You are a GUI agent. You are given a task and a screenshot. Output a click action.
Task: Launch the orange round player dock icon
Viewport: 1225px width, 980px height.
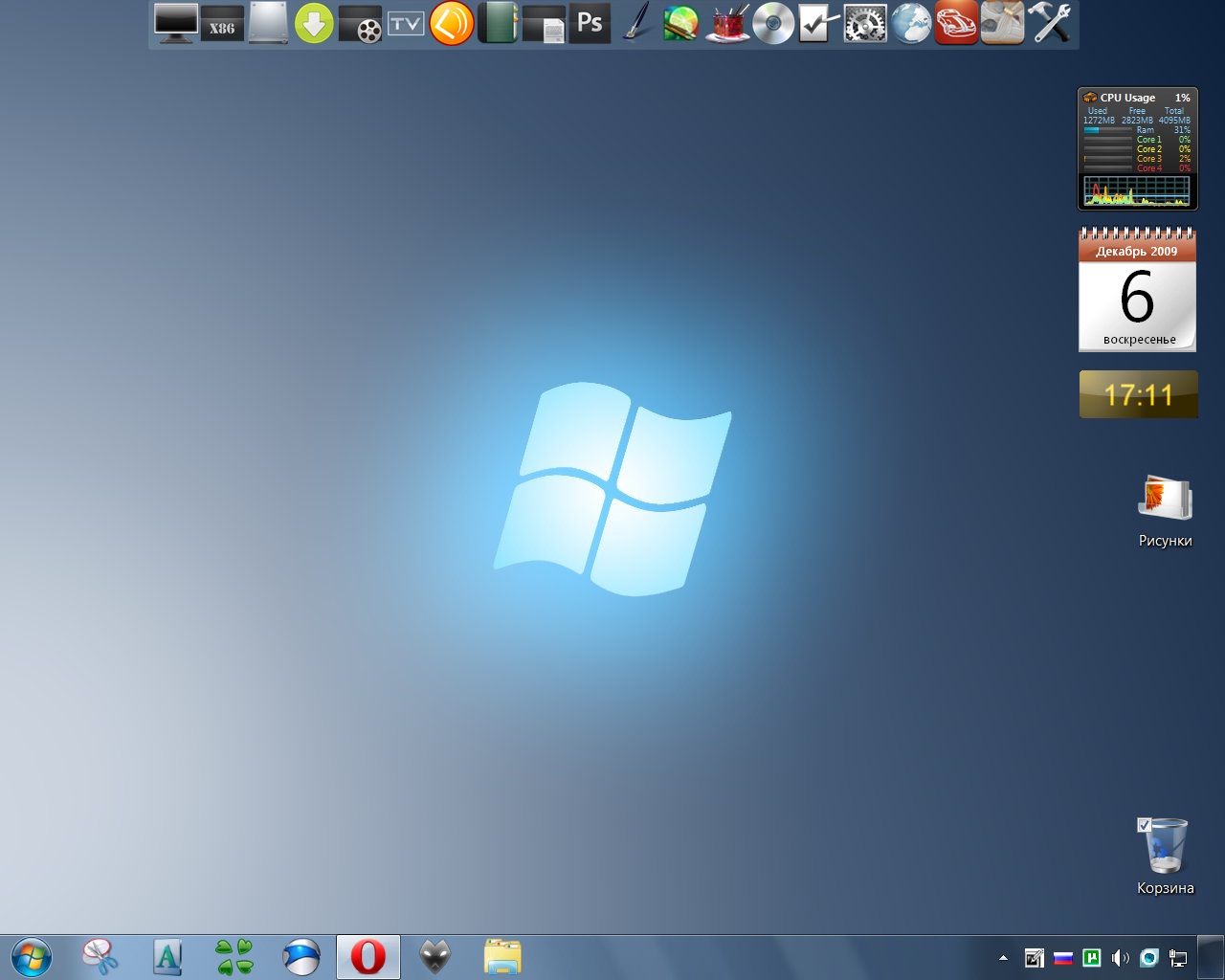coord(452,23)
